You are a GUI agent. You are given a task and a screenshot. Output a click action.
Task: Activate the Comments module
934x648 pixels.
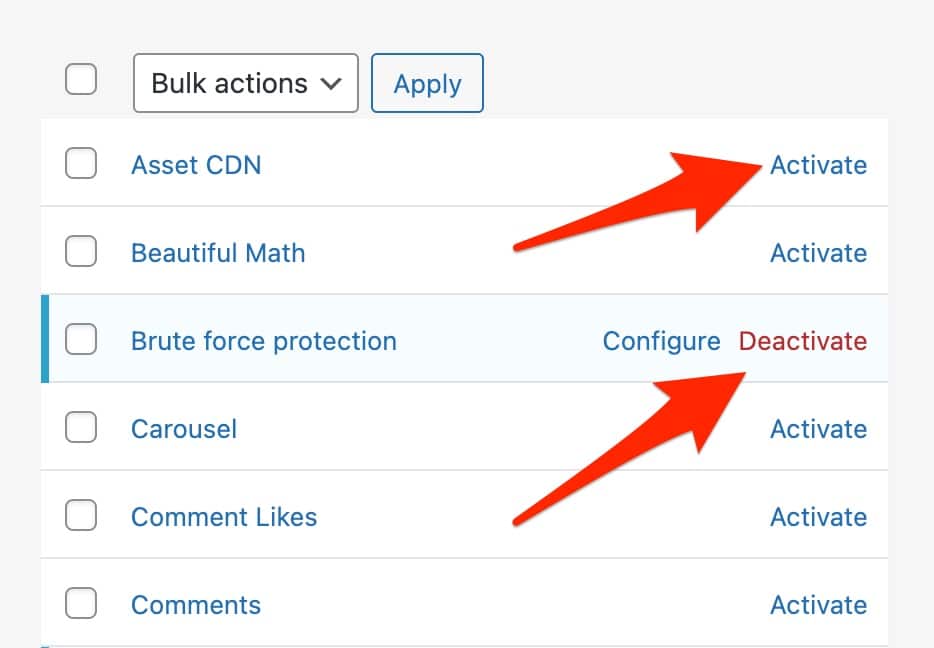[818, 605]
